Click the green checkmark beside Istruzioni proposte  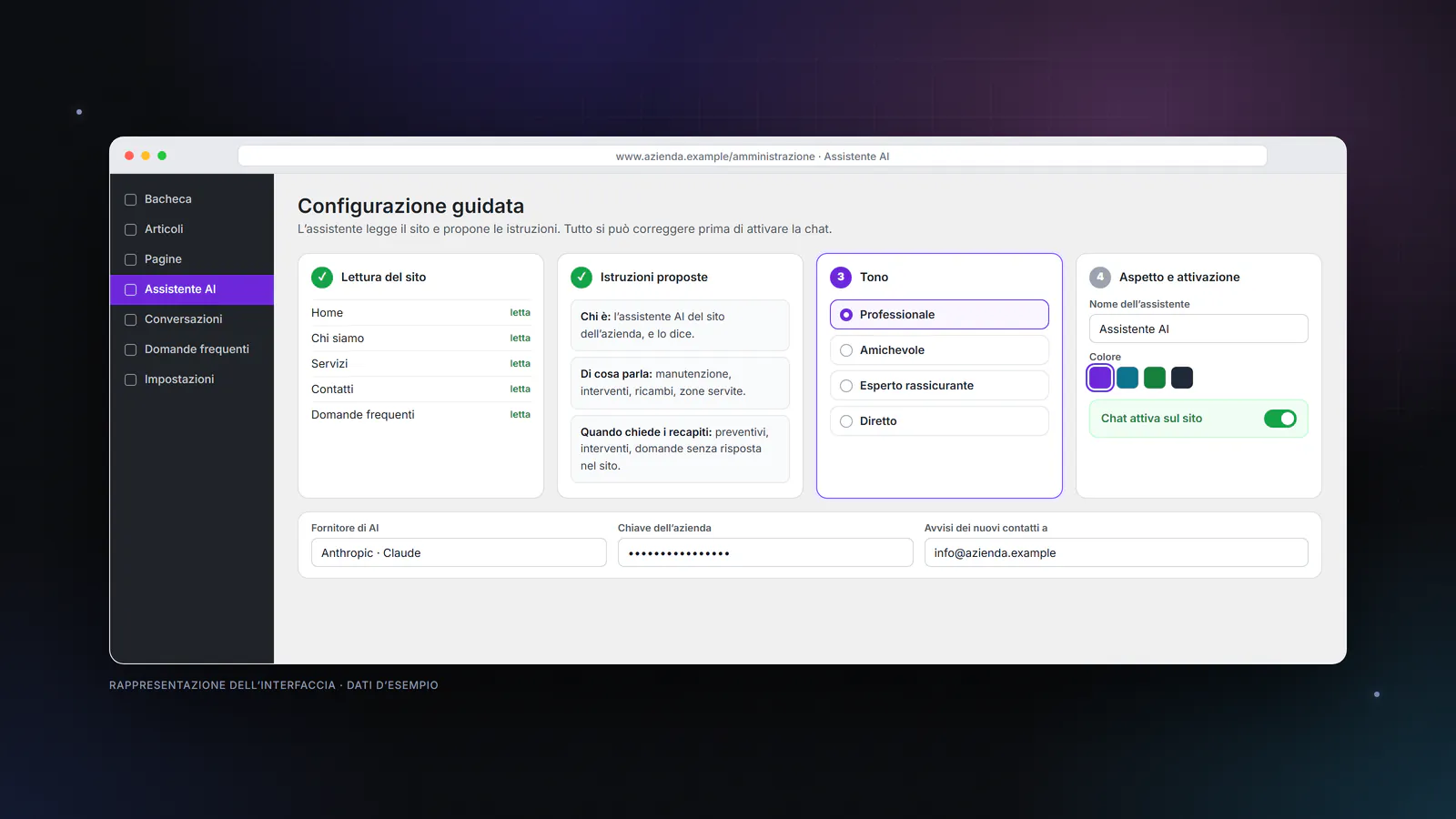[581, 277]
